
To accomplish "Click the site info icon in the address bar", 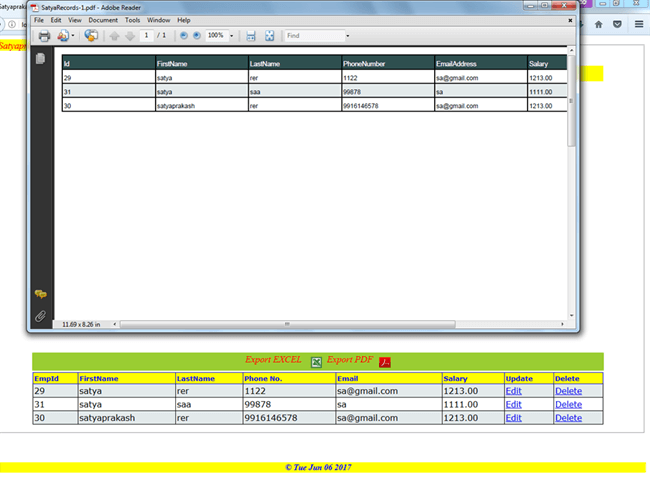I will click(12, 24).
